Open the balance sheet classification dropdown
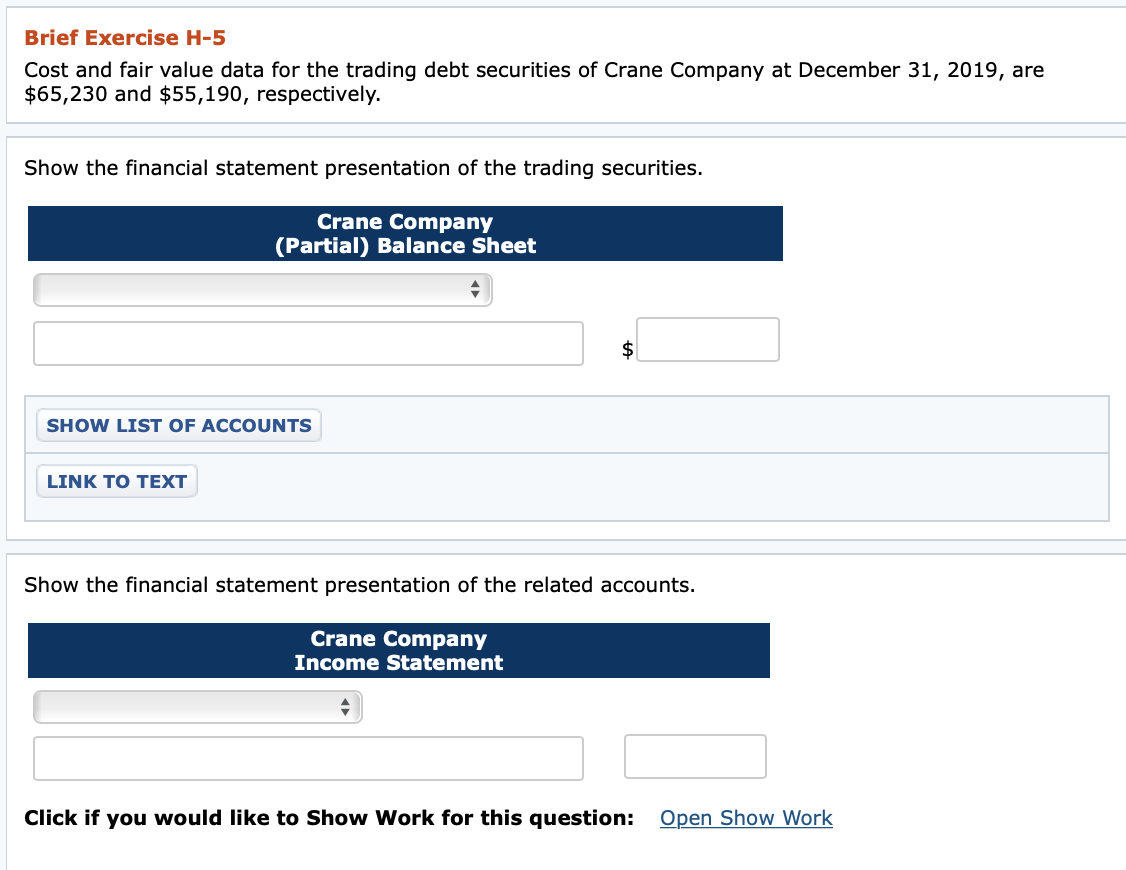1126x870 pixels. point(262,289)
